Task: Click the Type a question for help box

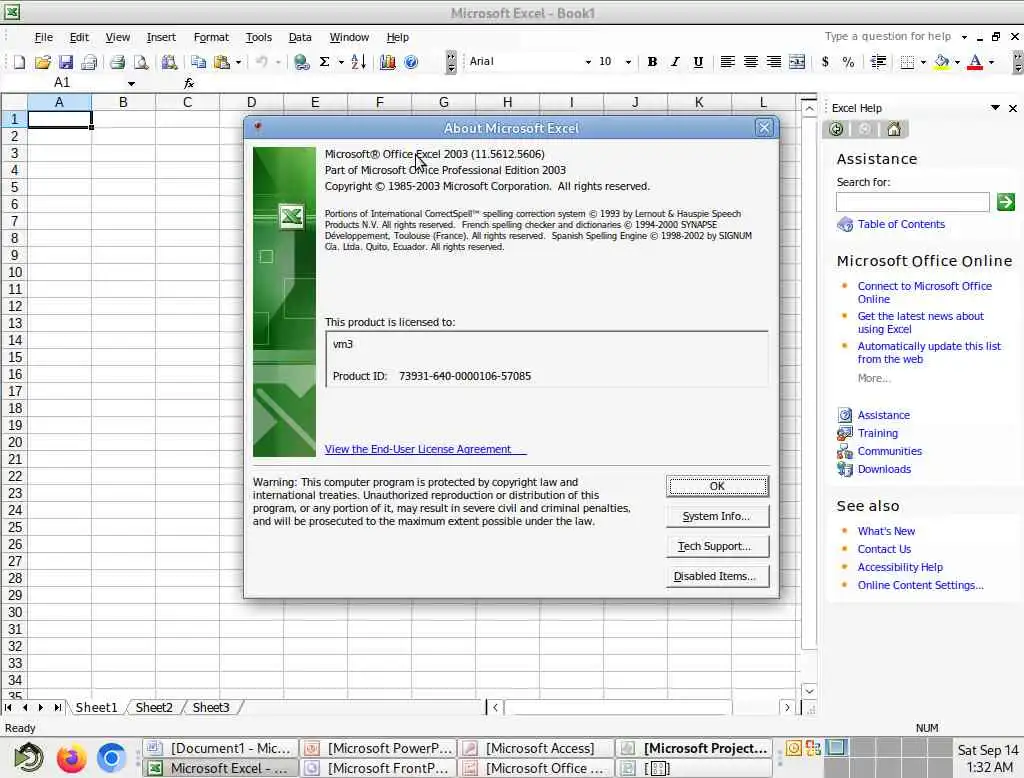Action: click(887, 37)
